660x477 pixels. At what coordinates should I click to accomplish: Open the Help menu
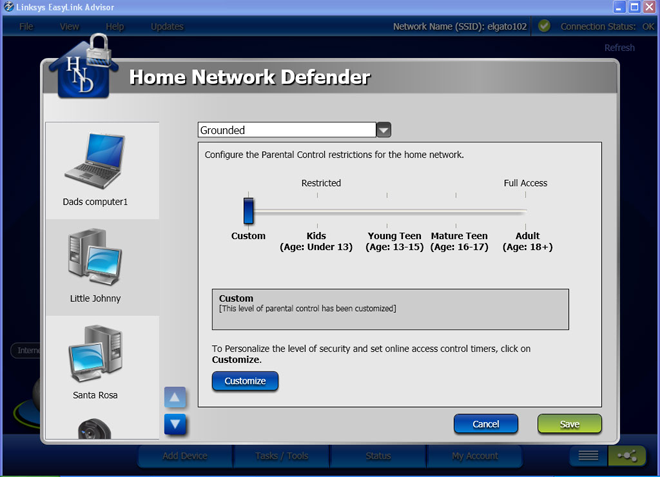(x=115, y=26)
